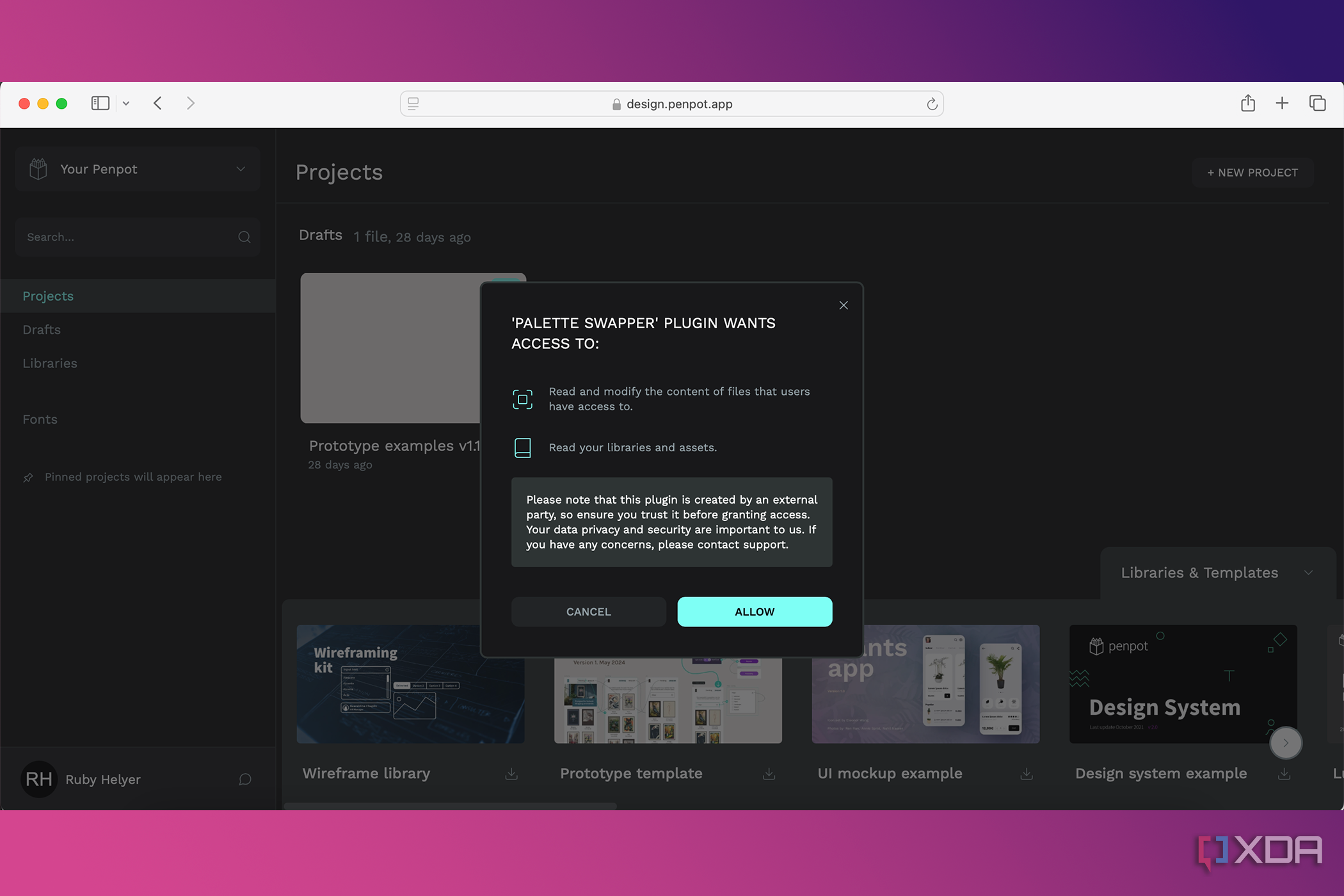The width and height of the screenshot is (1344, 896).
Task: Open the Safari share menu
Action: pyautogui.click(x=1248, y=103)
